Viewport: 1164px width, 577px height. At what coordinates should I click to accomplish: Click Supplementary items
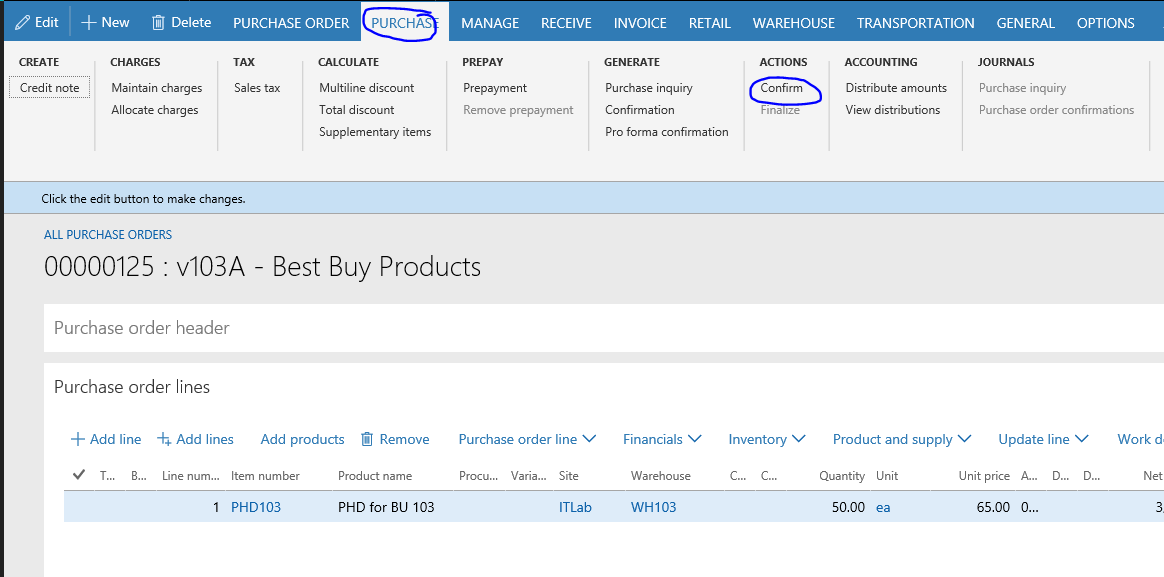pyautogui.click(x=375, y=132)
